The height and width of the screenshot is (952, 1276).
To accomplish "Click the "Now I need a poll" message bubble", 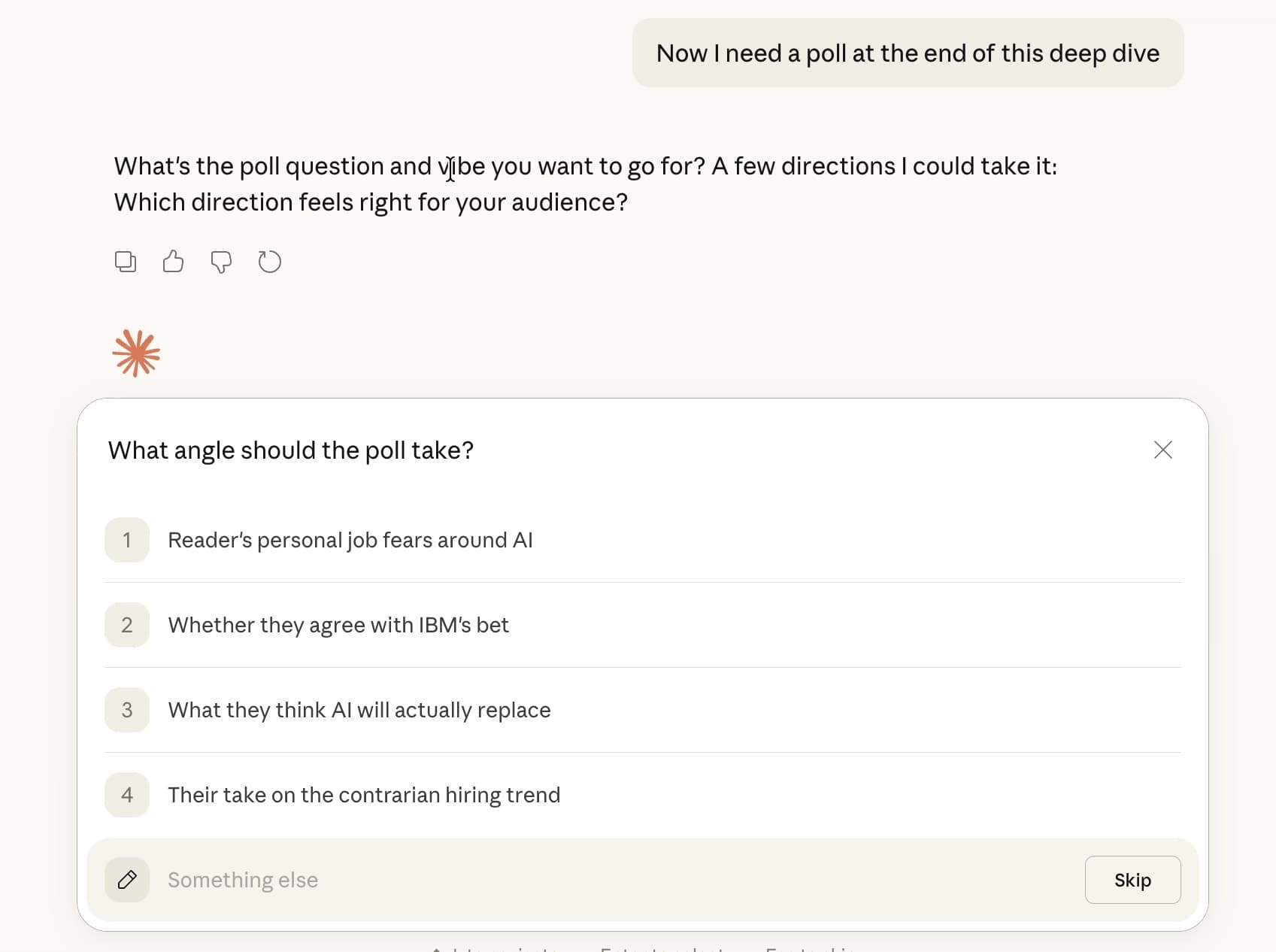I will pyautogui.click(x=908, y=53).
